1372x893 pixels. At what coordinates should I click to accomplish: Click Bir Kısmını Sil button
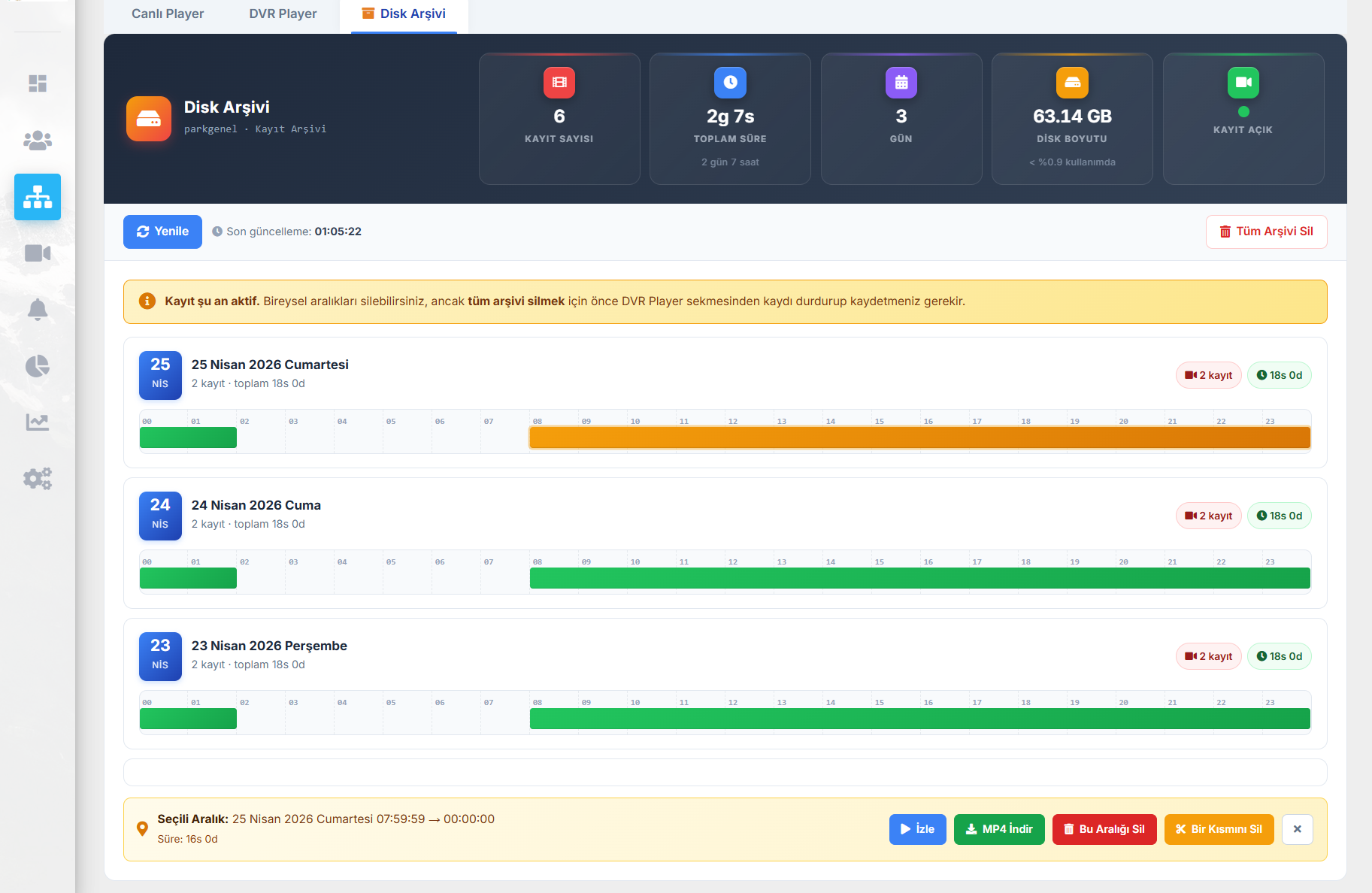coord(1219,829)
